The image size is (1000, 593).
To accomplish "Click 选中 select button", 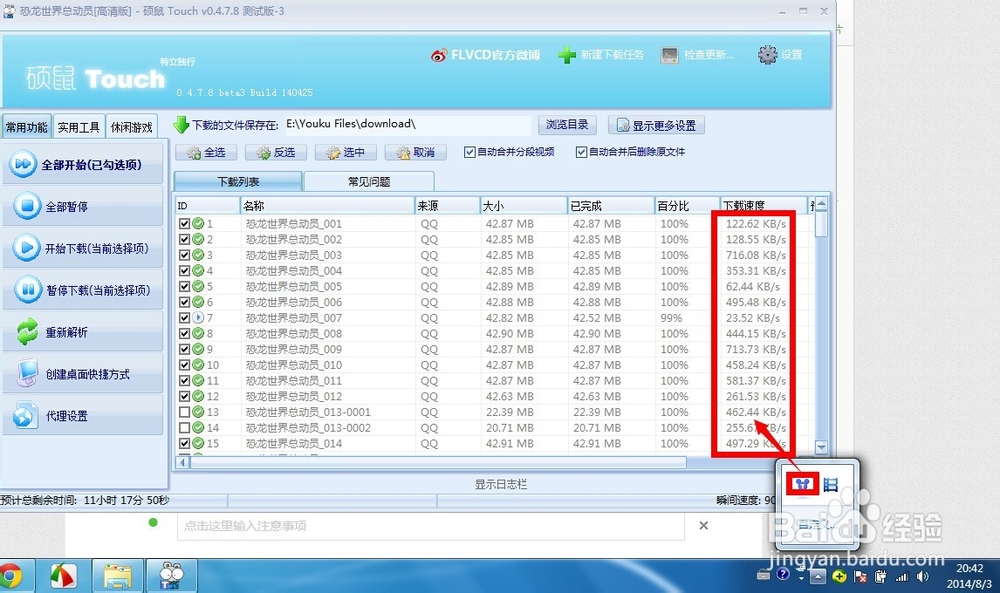I will click(346, 152).
